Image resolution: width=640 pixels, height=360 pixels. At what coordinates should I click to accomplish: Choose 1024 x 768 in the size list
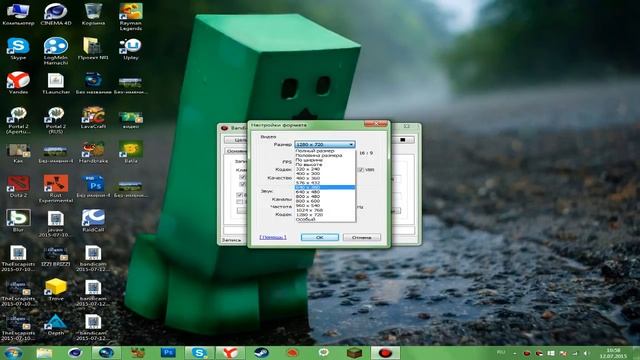tap(325, 210)
